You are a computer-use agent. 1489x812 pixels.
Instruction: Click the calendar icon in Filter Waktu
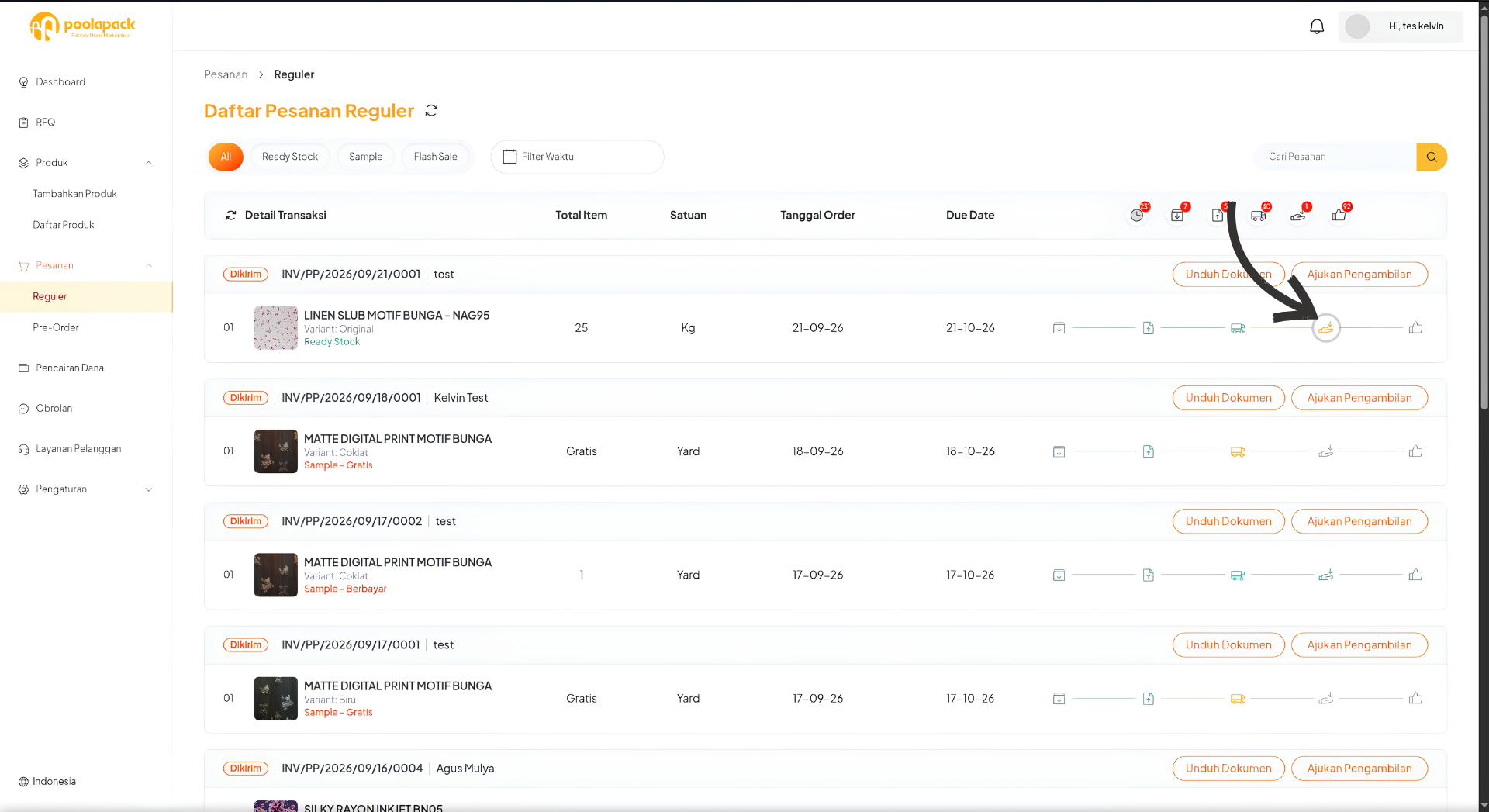(x=510, y=157)
